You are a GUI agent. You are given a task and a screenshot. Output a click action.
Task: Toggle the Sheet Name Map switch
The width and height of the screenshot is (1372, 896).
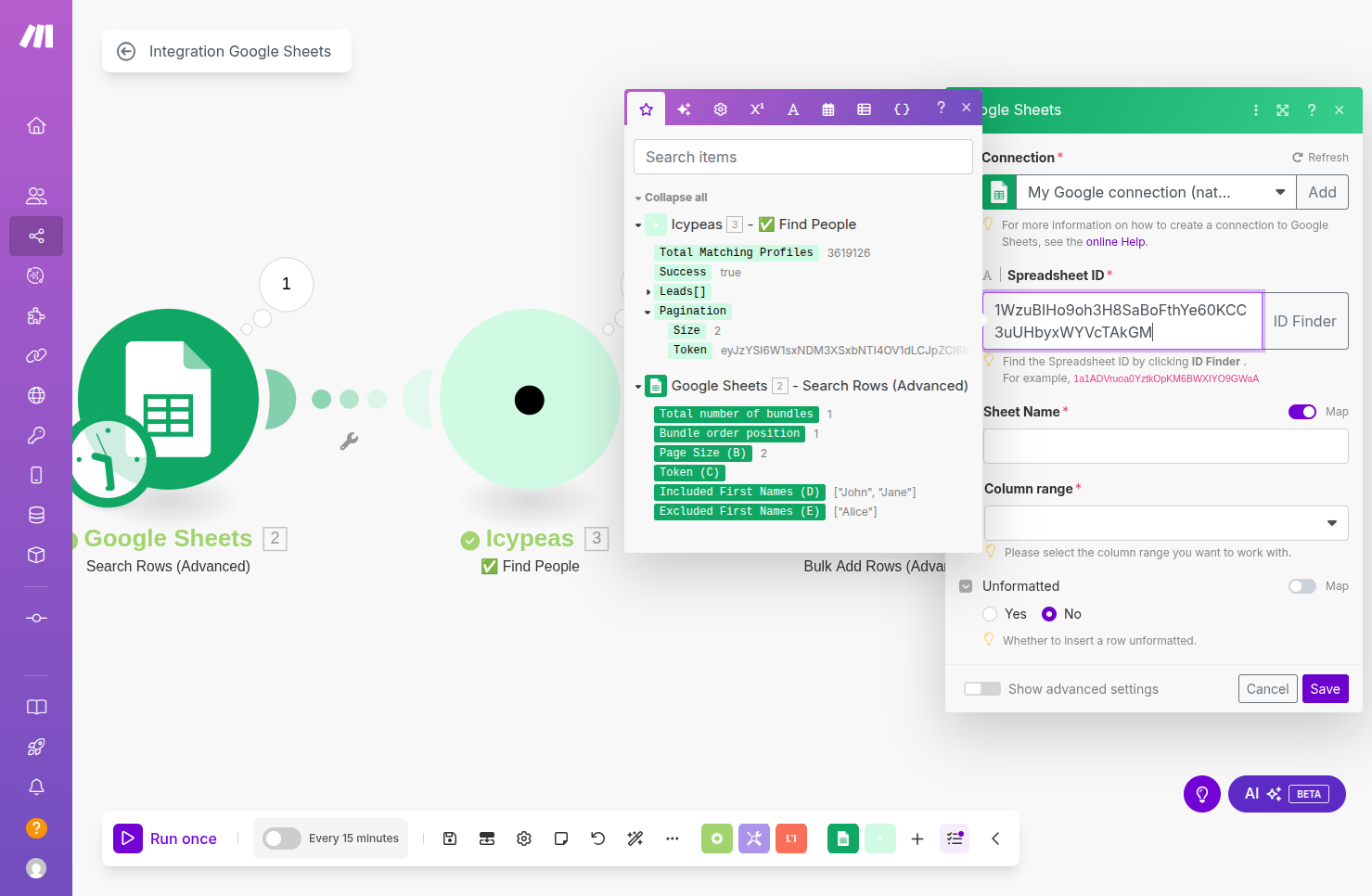click(x=1302, y=412)
